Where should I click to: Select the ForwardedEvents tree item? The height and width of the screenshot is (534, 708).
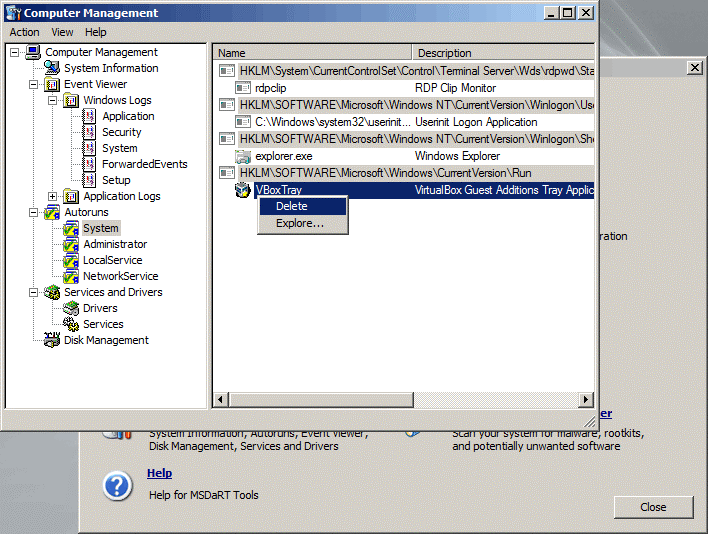[144, 164]
